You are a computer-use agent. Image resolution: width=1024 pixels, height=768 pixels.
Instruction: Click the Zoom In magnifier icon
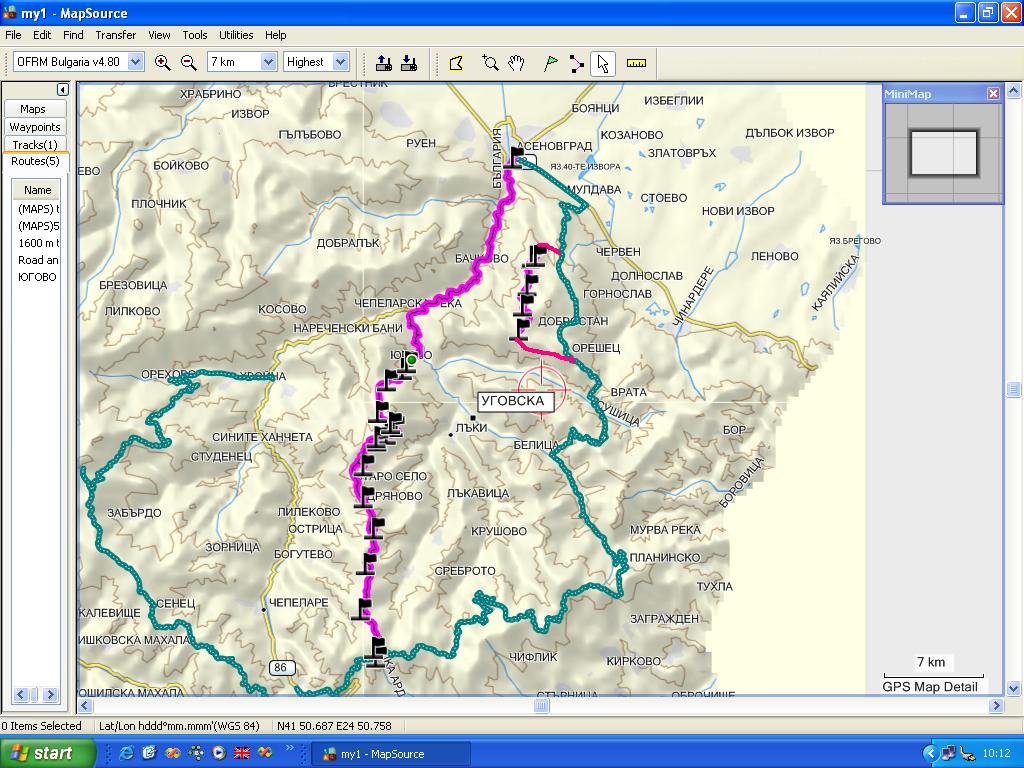pos(163,63)
